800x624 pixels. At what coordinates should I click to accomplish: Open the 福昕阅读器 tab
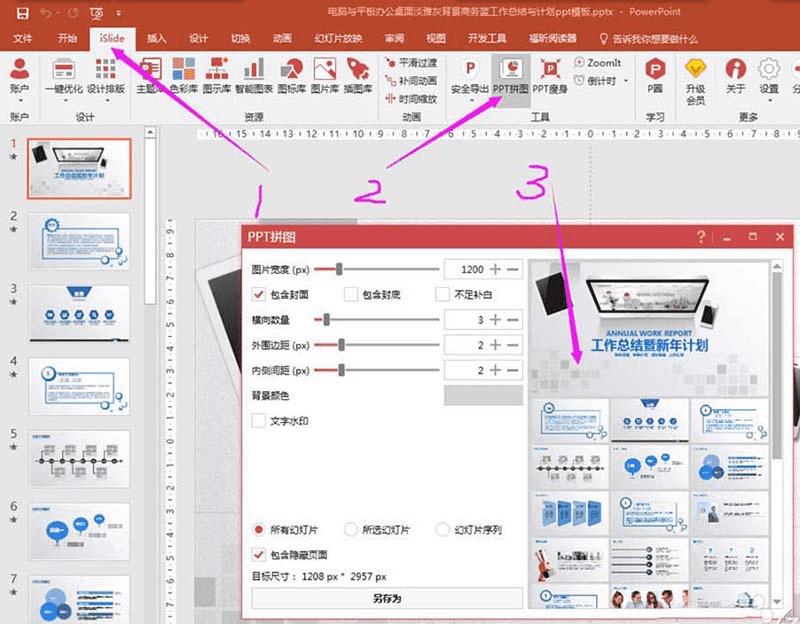[553, 39]
